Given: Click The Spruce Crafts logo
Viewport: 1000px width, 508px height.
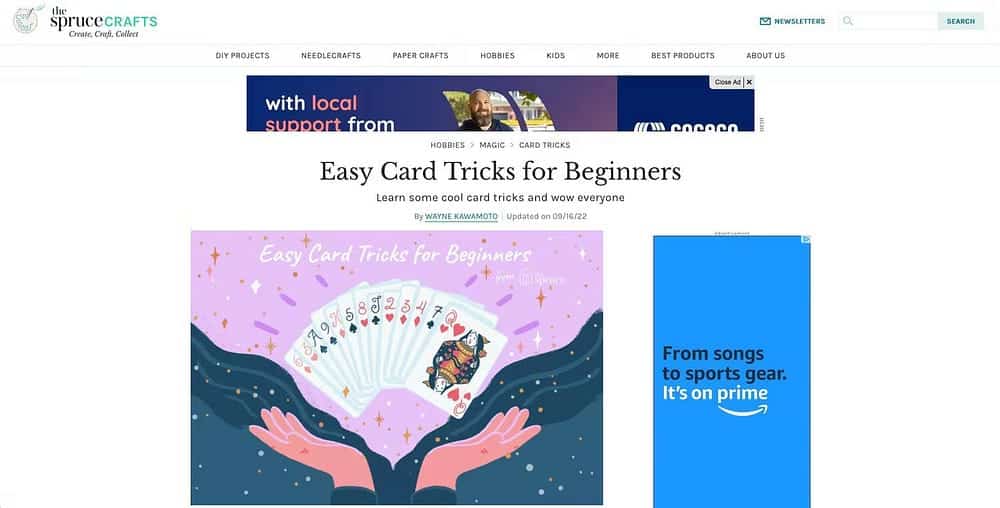Looking at the screenshot, I should (x=85, y=20).
